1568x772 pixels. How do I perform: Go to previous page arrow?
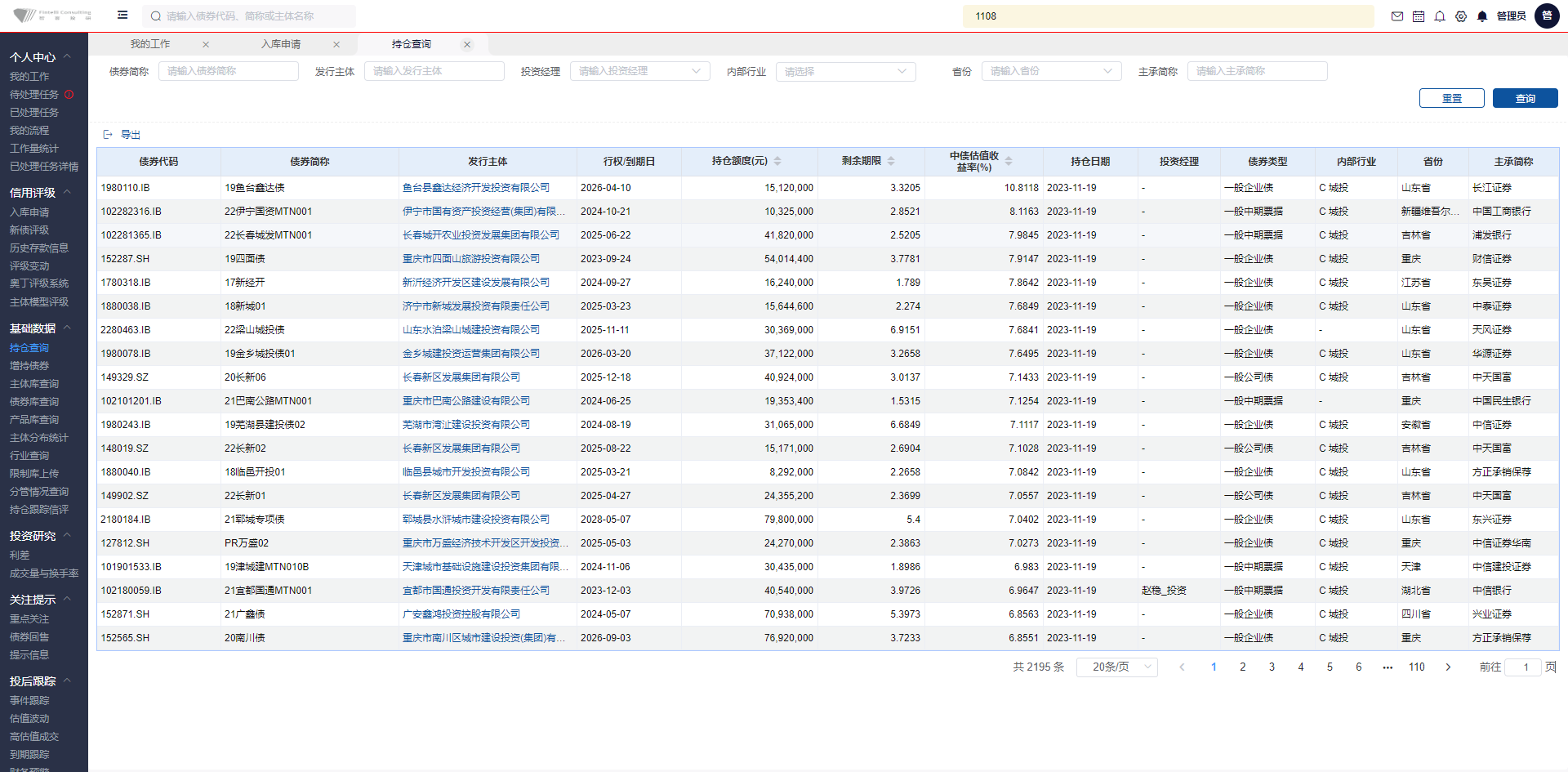click(1182, 667)
